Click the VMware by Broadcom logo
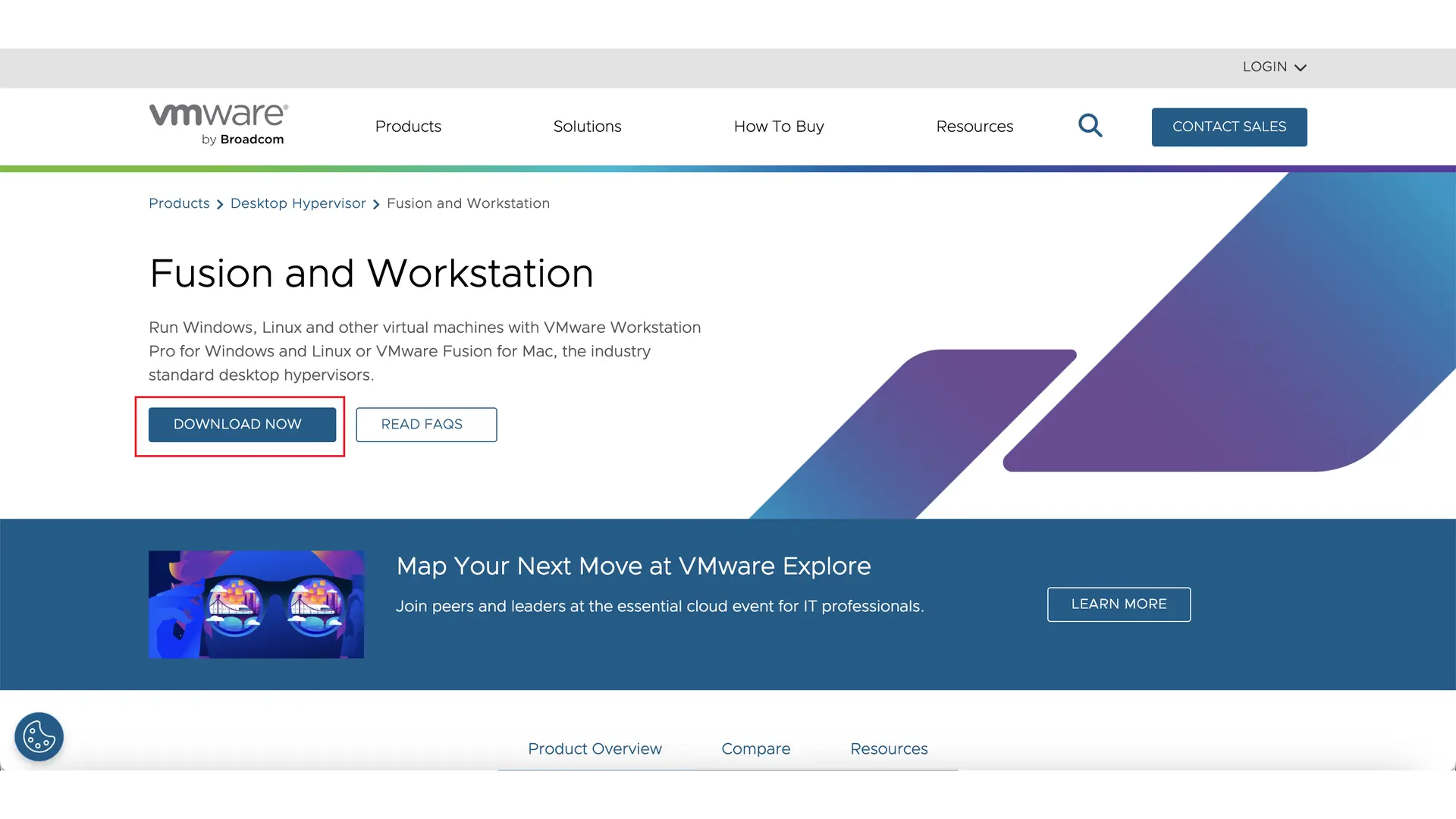 (218, 124)
